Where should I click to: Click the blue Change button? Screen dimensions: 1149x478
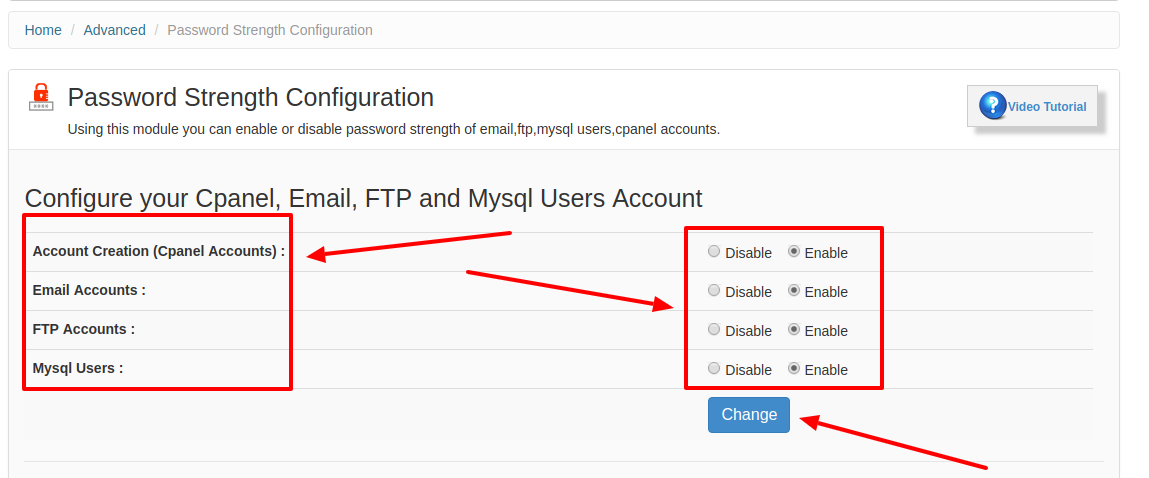[x=749, y=415]
